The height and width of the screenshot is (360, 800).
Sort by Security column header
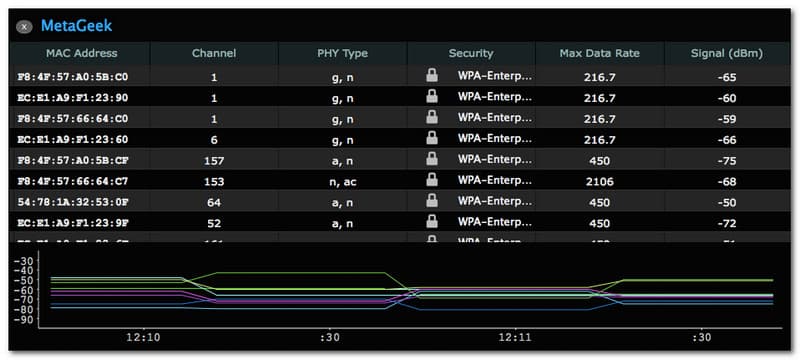[471, 53]
